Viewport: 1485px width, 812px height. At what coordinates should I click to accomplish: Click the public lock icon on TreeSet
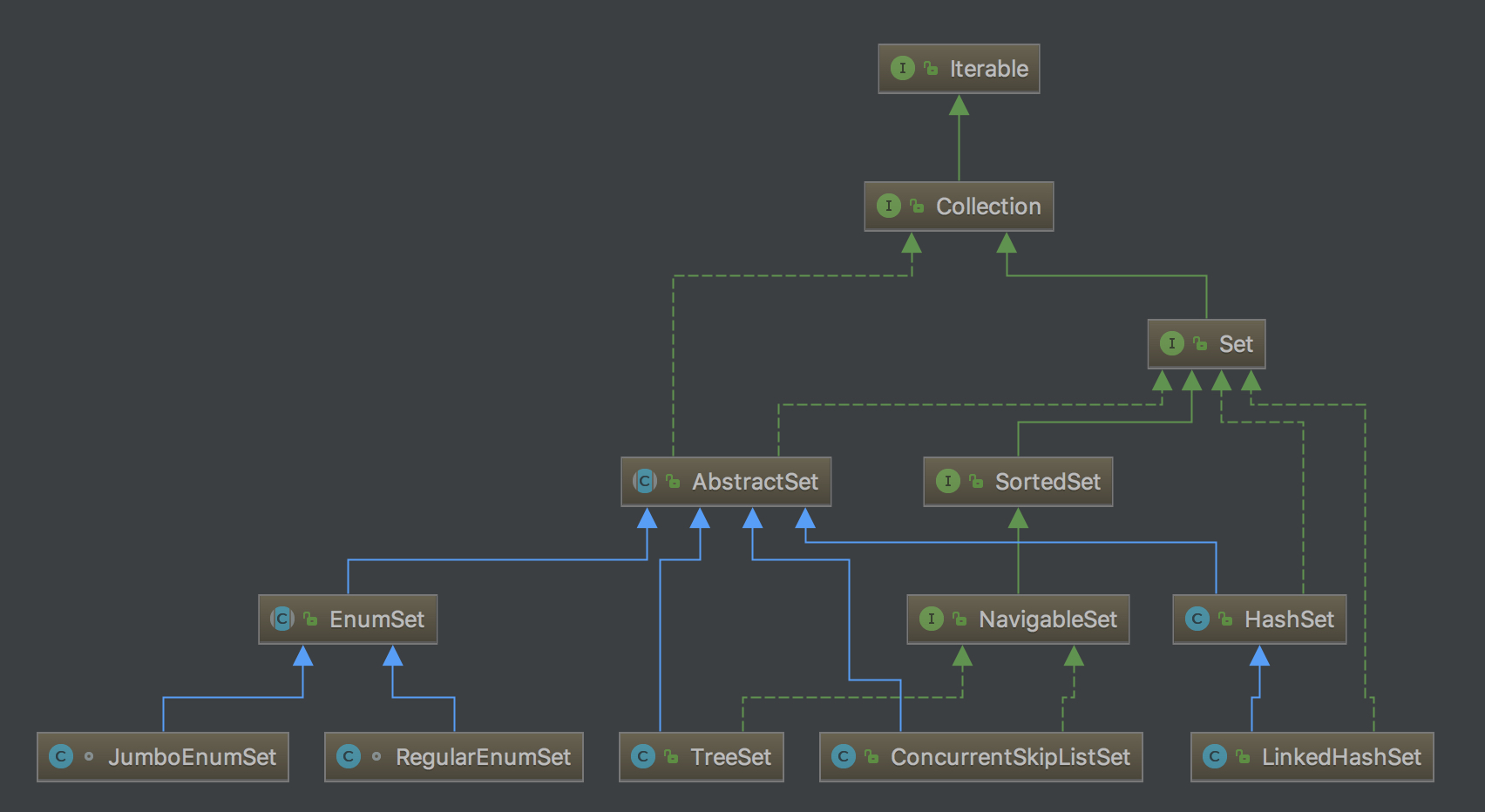pos(671,756)
